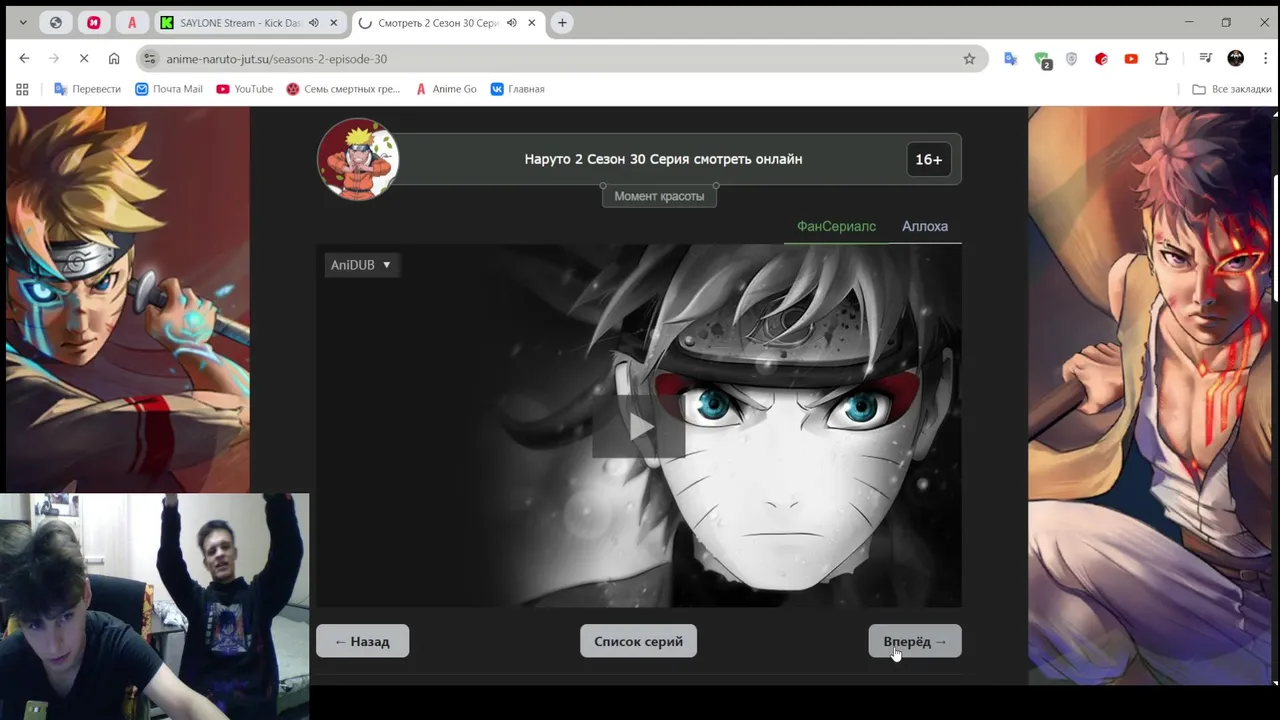Go to previous episode with Назад
1280x720 pixels.
362,641
